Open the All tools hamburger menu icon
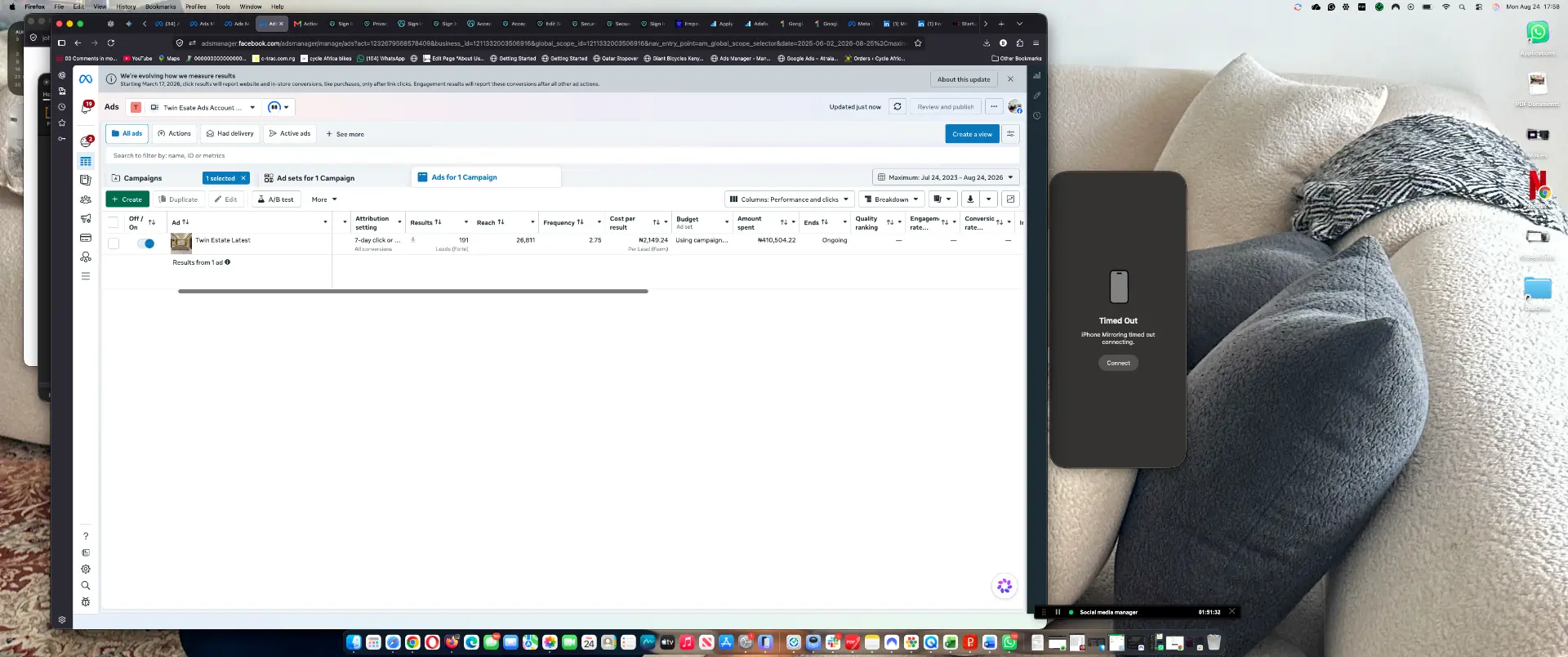 pos(86,276)
